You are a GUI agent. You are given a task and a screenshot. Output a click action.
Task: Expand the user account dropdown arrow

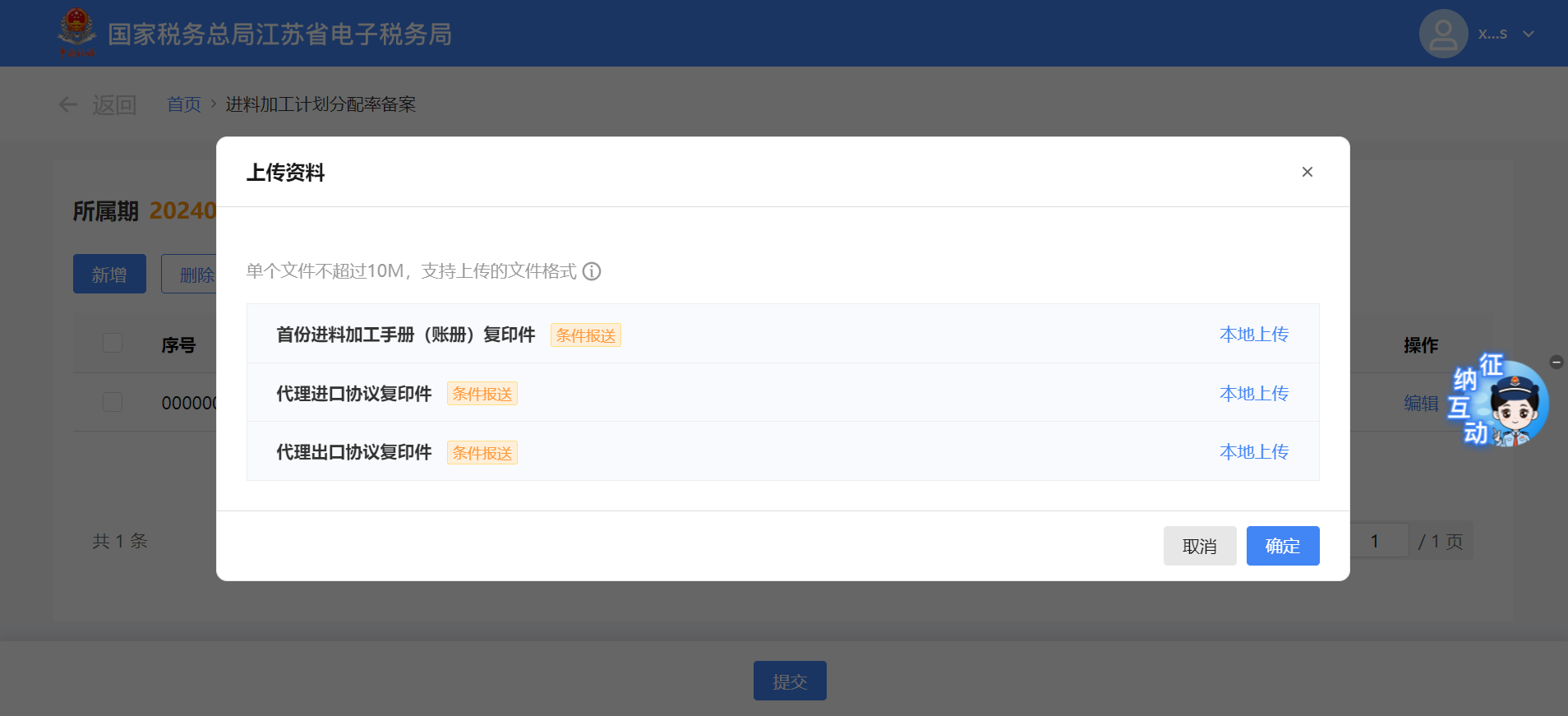pyautogui.click(x=1529, y=34)
